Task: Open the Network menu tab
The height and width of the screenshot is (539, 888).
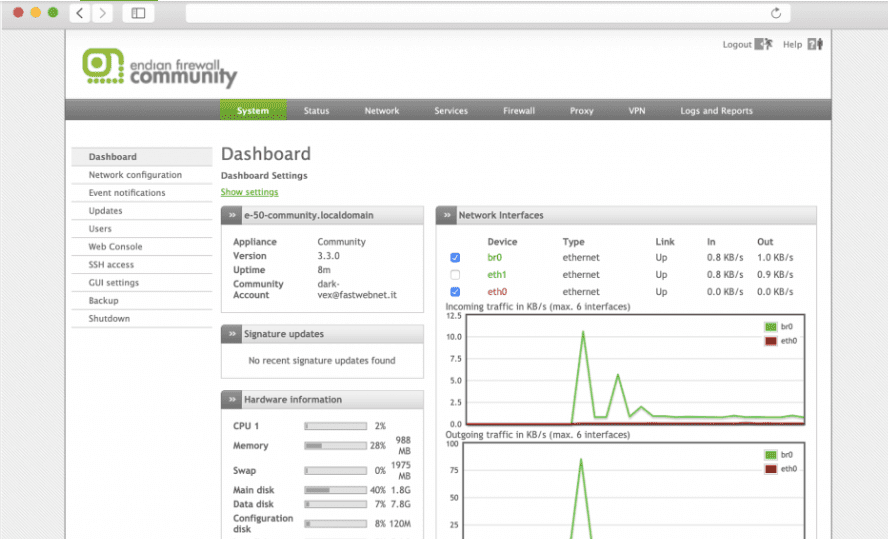Action: (x=382, y=111)
